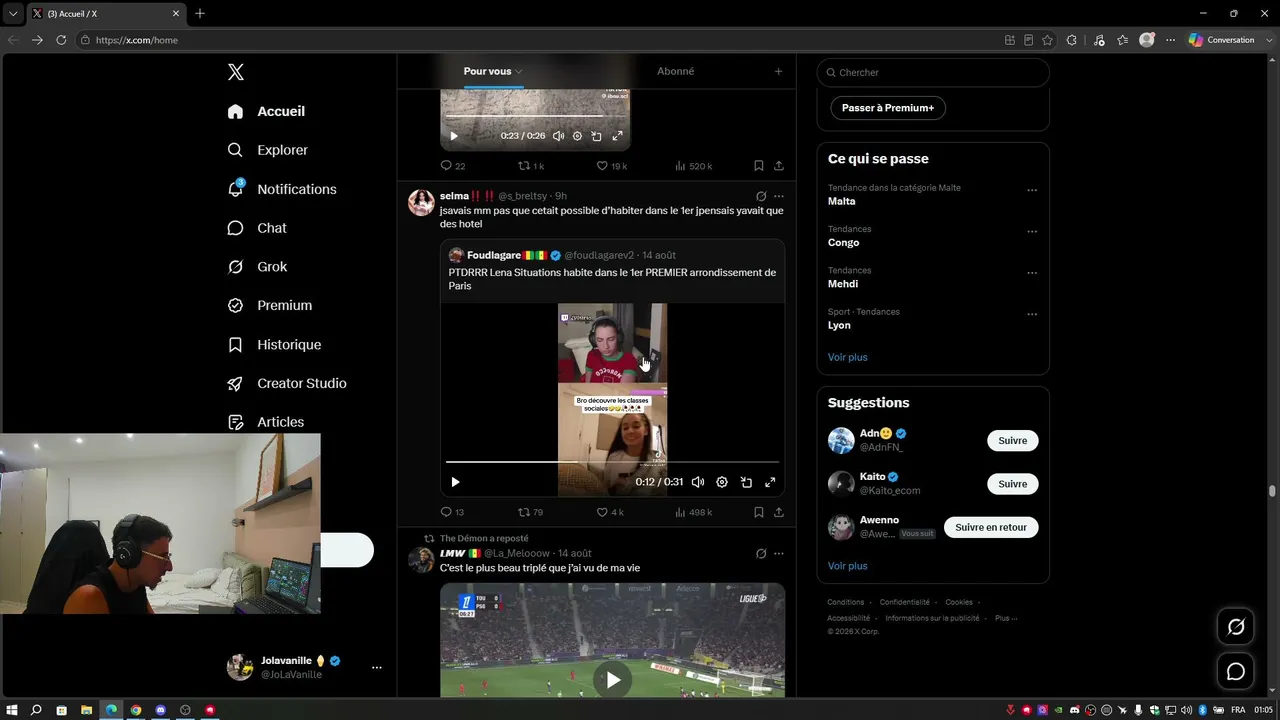Refresh the page in the browser toolbar

[x=61, y=40]
